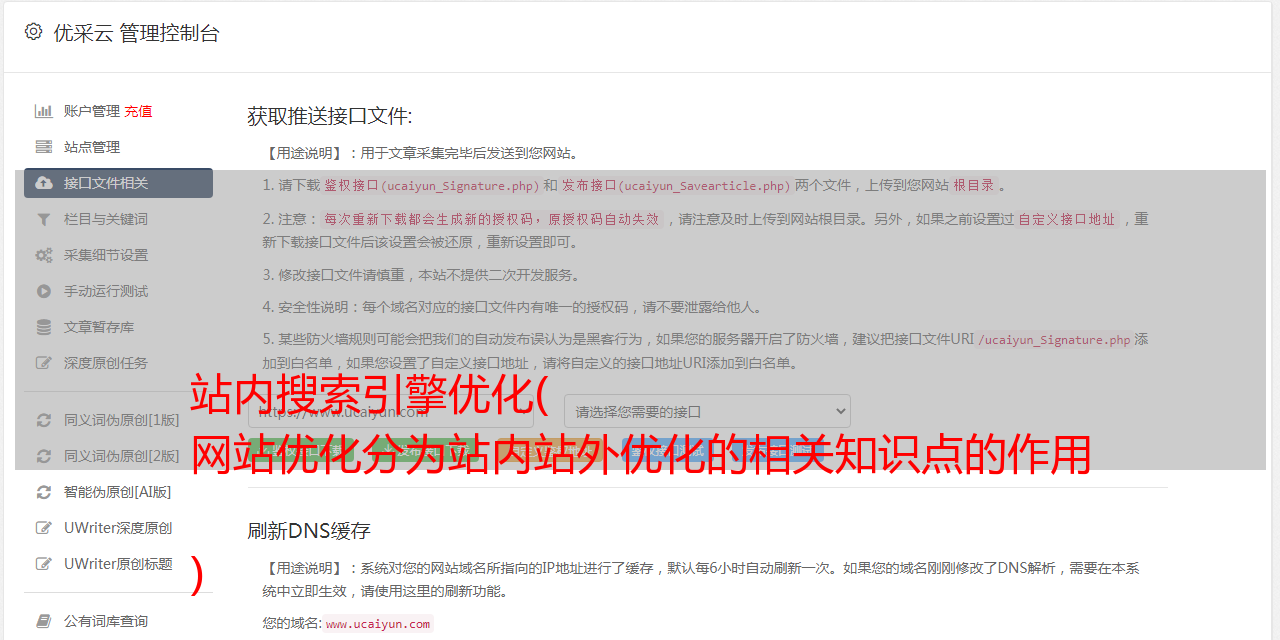Open the https://www.ucaiyun.com domain selector

[391, 411]
